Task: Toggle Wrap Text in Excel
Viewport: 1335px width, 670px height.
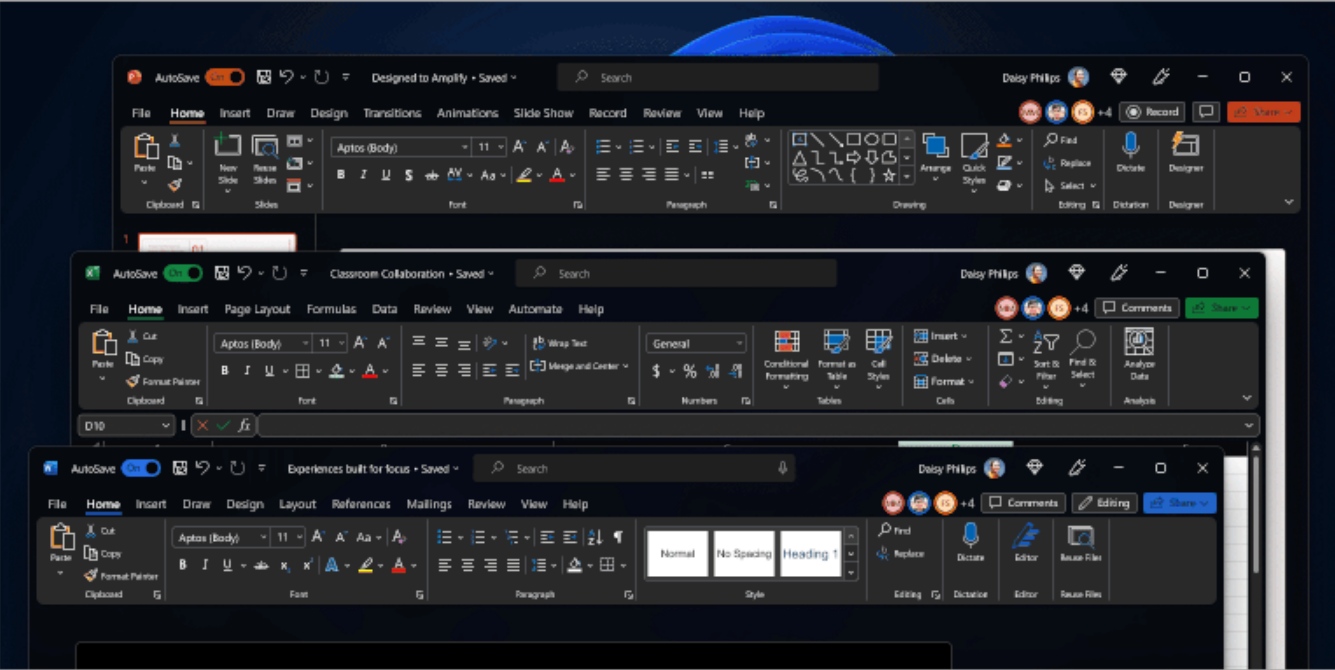Action: pyautogui.click(x=559, y=343)
